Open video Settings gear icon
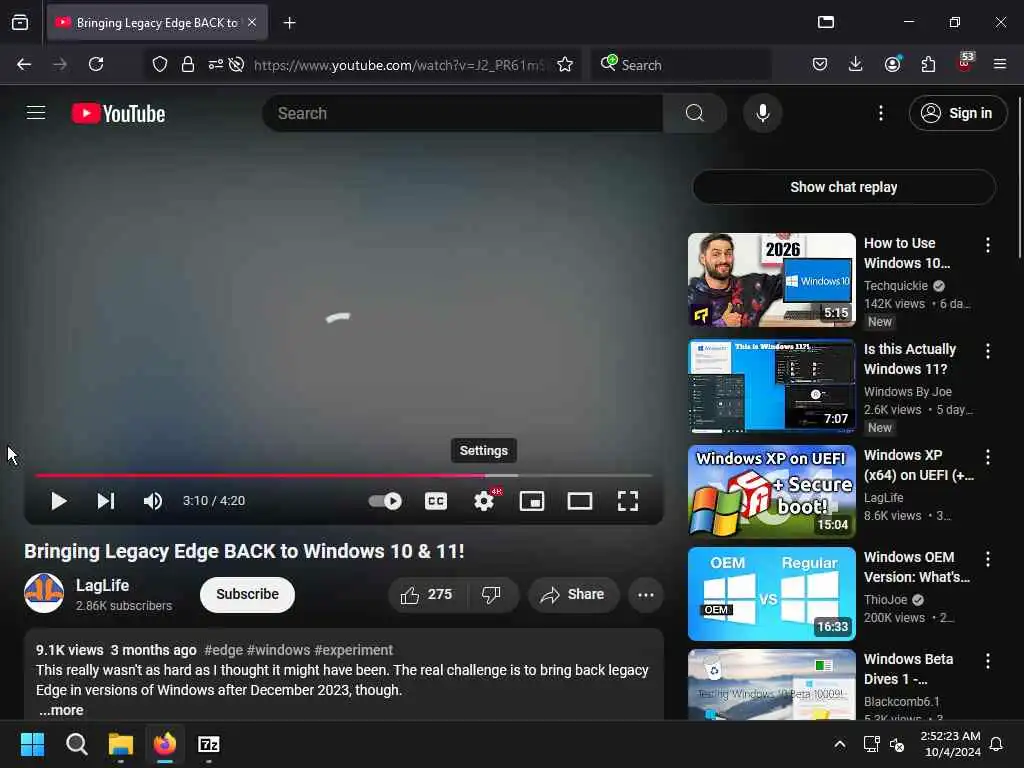The image size is (1024, 768). (484, 501)
